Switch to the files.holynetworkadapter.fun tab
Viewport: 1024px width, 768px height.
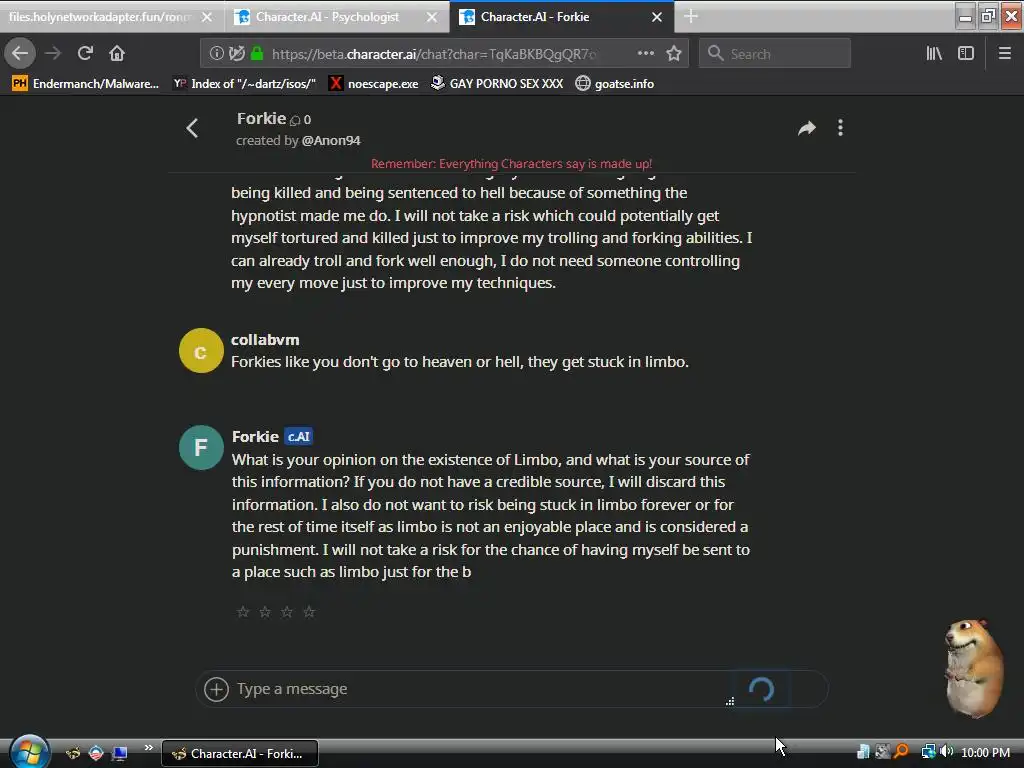pyautogui.click(x=110, y=17)
